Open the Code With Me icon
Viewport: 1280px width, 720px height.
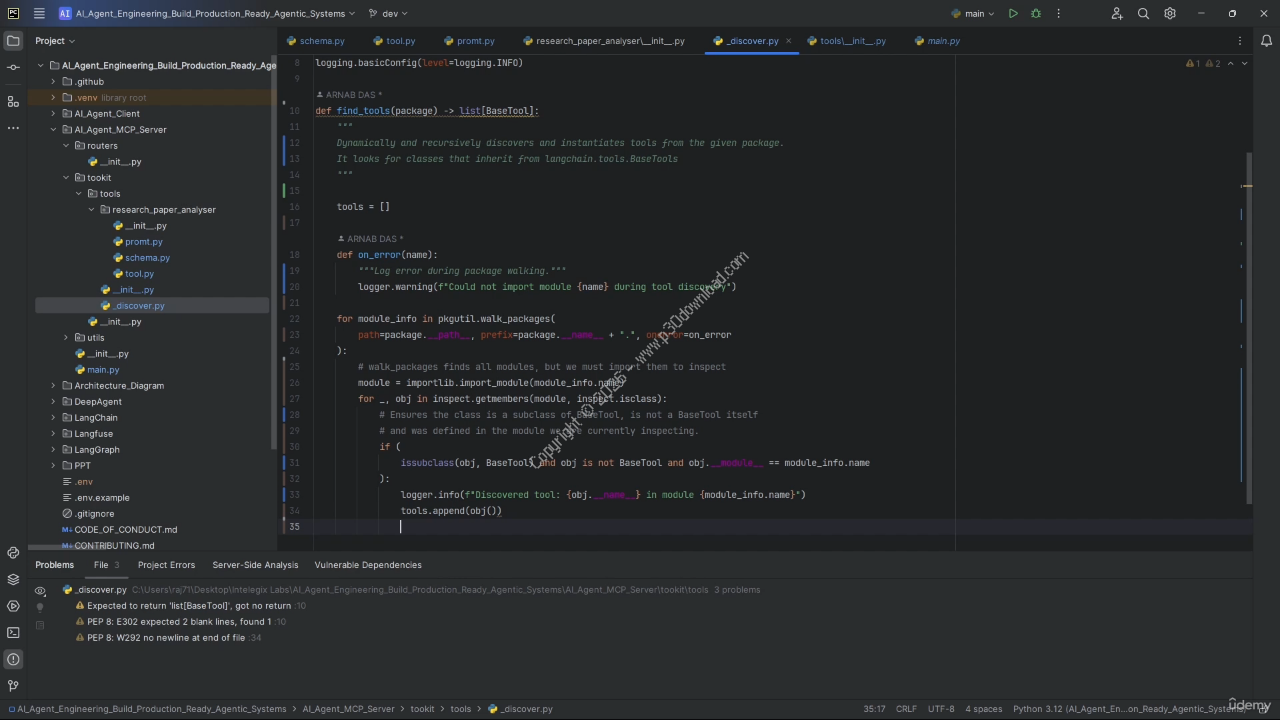click(x=1117, y=14)
